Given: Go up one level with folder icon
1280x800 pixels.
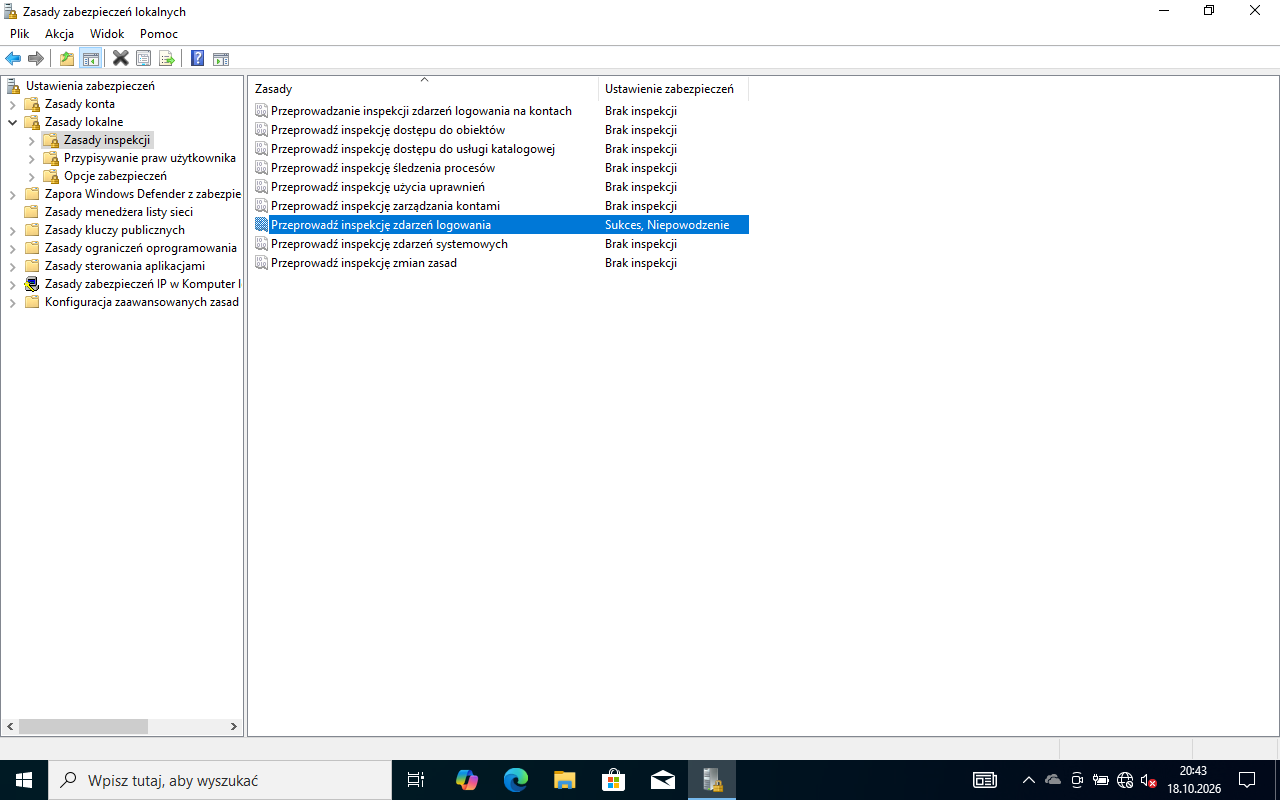Looking at the screenshot, I should [x=67, y=59].
